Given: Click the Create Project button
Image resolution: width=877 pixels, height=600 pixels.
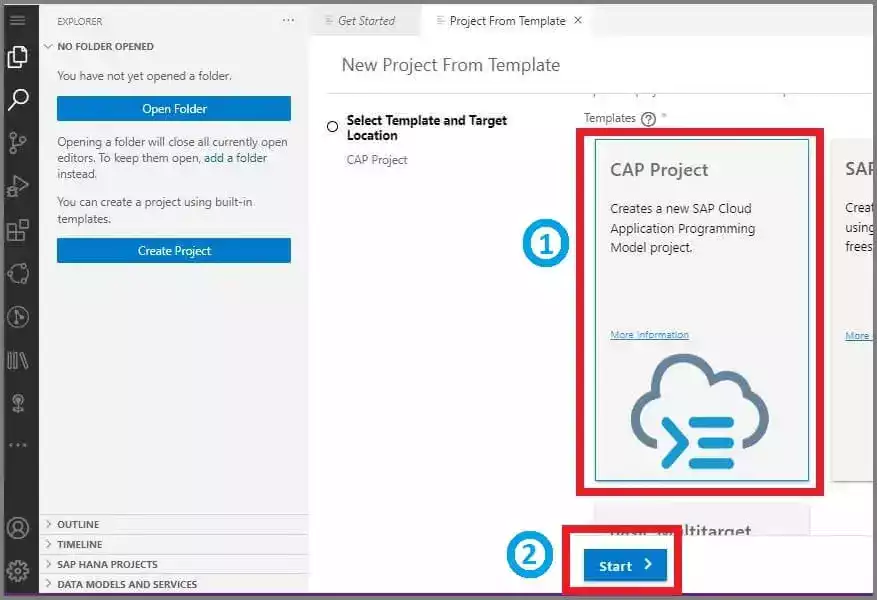Looking at the screenshot, I should (x=174, y=251).
